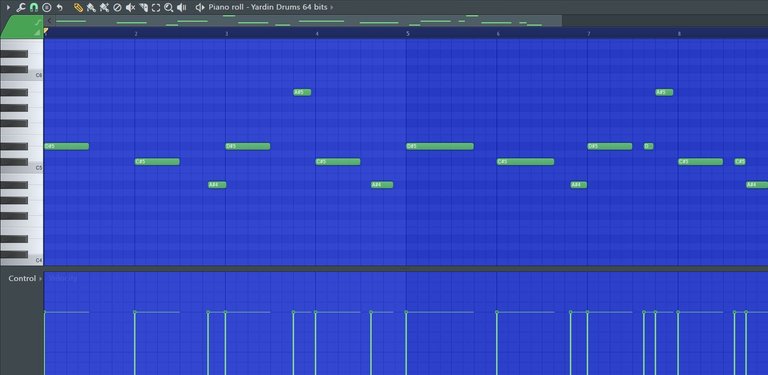Open the wrench Tools menu
Screen dimensions: 768x375
[x=21, y=7]
